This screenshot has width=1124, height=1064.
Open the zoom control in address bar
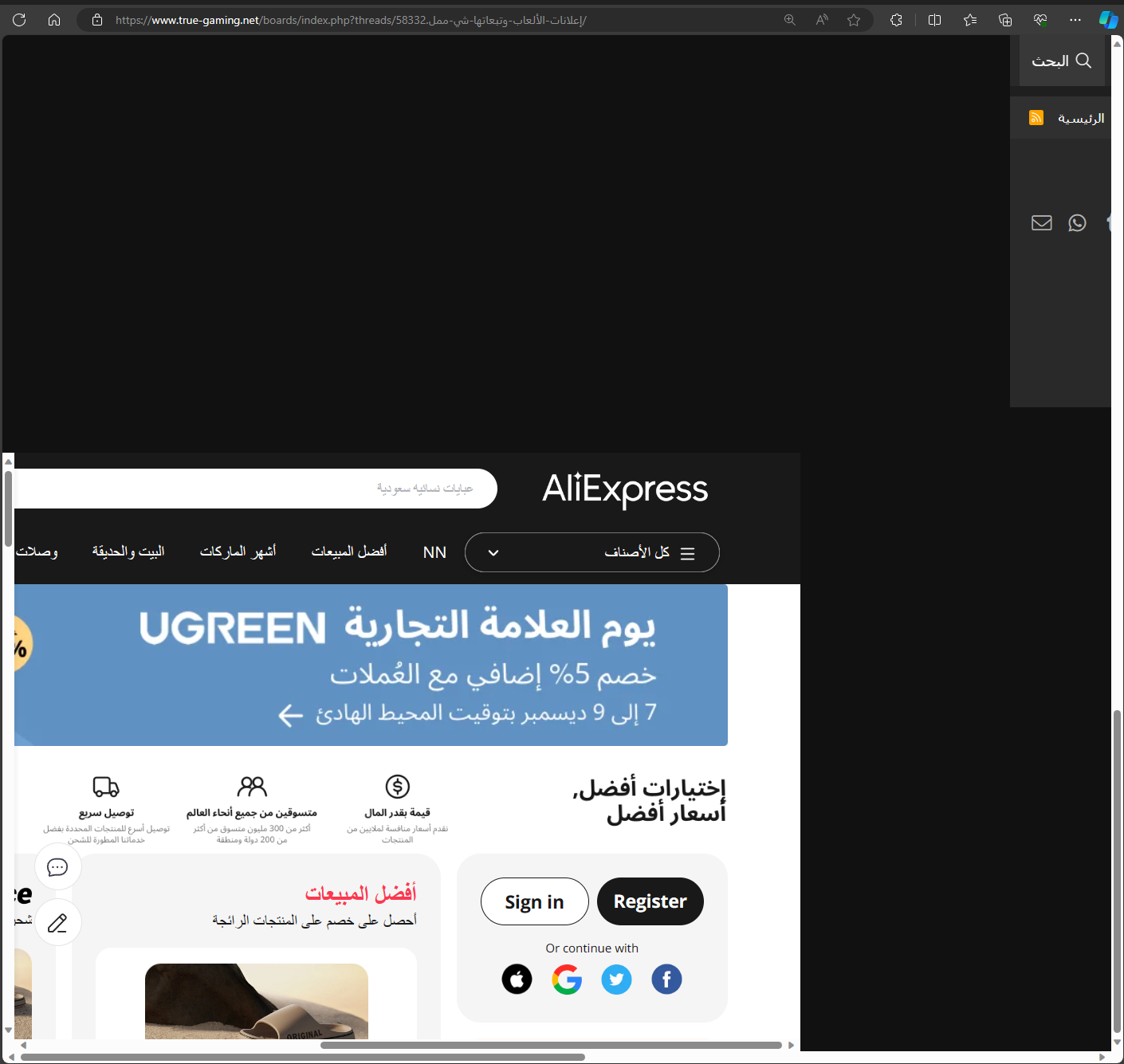790,20
